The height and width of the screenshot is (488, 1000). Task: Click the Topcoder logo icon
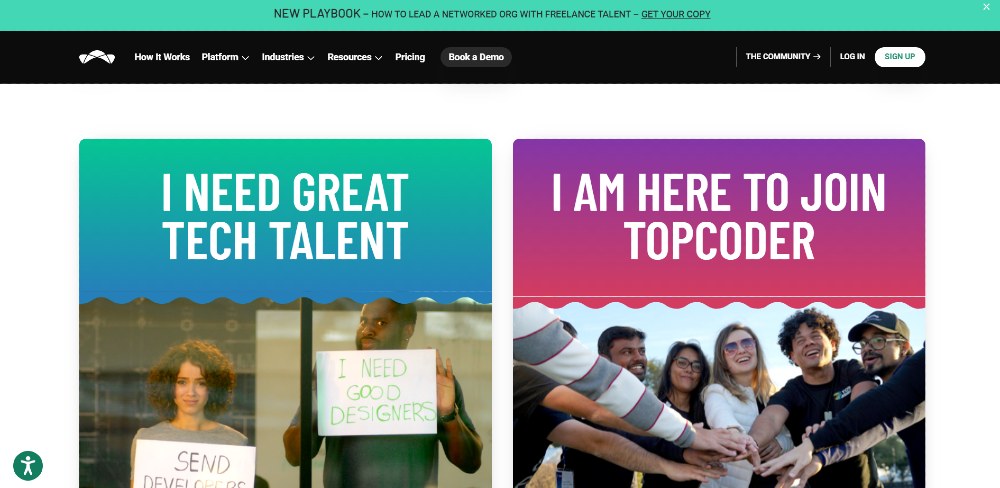97,57
